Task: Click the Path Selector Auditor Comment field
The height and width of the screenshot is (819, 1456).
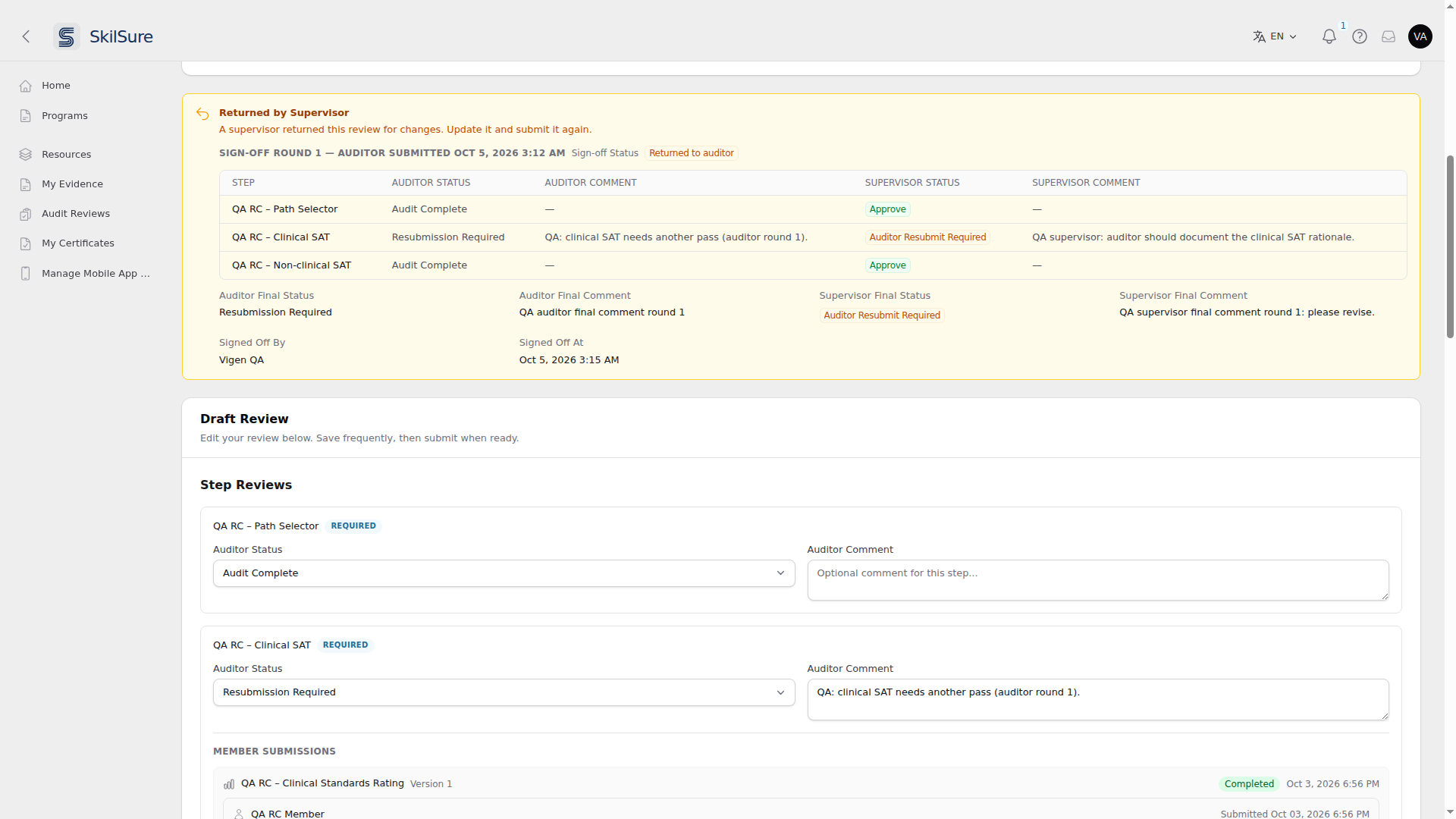Action: 1097,580
